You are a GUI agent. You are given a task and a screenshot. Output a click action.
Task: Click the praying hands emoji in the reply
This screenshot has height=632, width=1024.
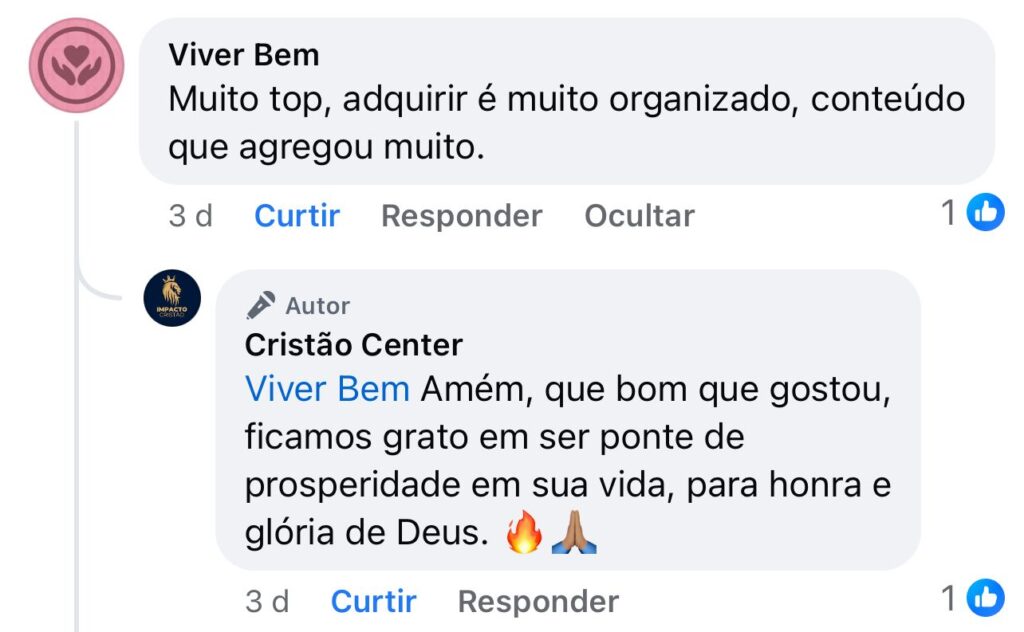574,534
